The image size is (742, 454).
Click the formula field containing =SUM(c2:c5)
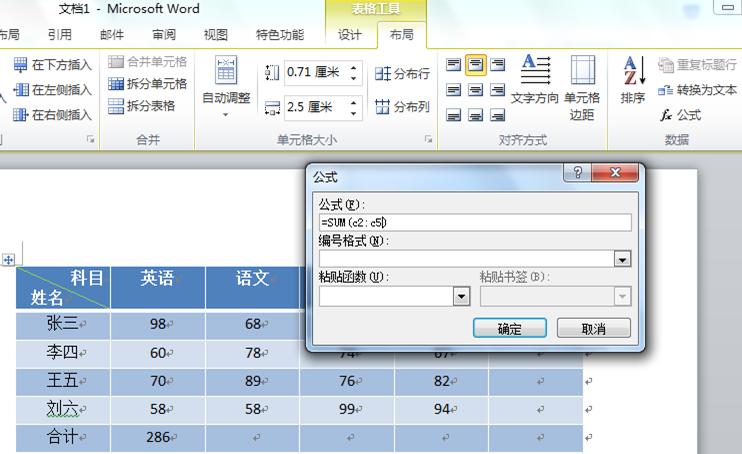[475, 222]
